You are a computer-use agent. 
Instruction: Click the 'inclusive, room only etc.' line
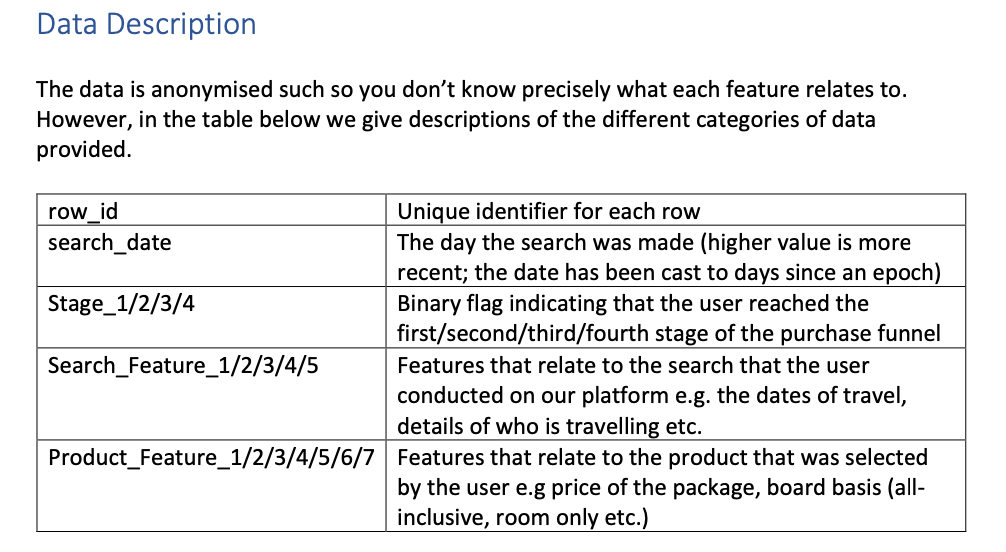point(523,517)
